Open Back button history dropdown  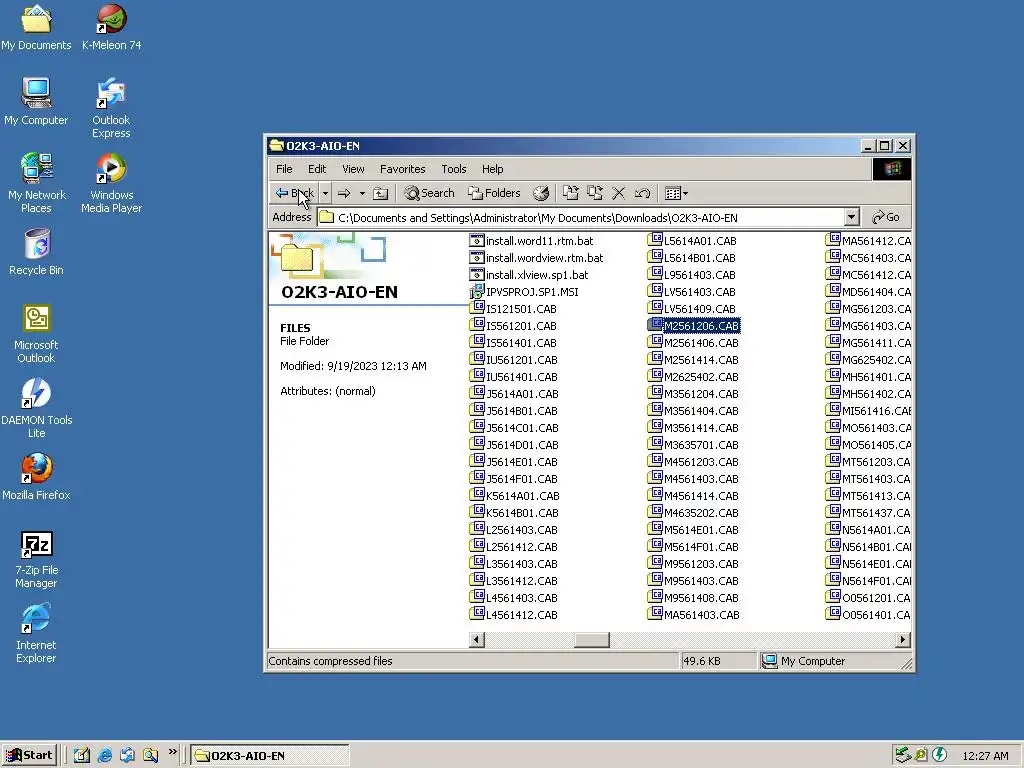(325, 193)
